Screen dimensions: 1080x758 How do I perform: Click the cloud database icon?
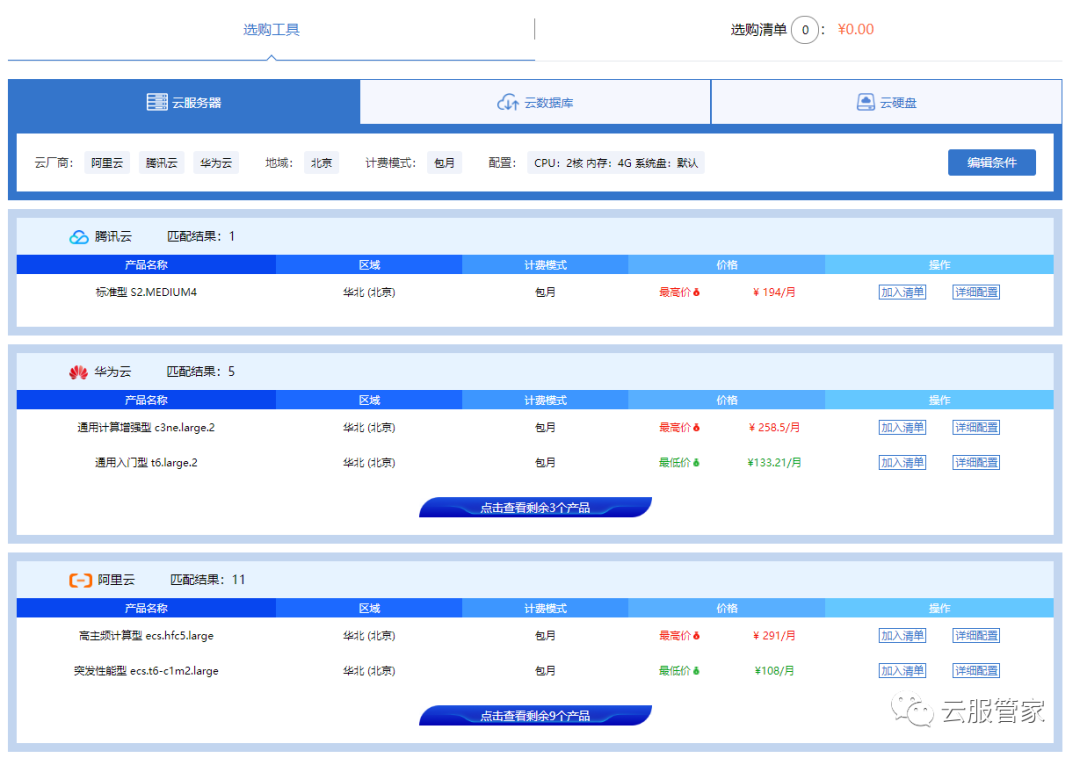(508, 102)
